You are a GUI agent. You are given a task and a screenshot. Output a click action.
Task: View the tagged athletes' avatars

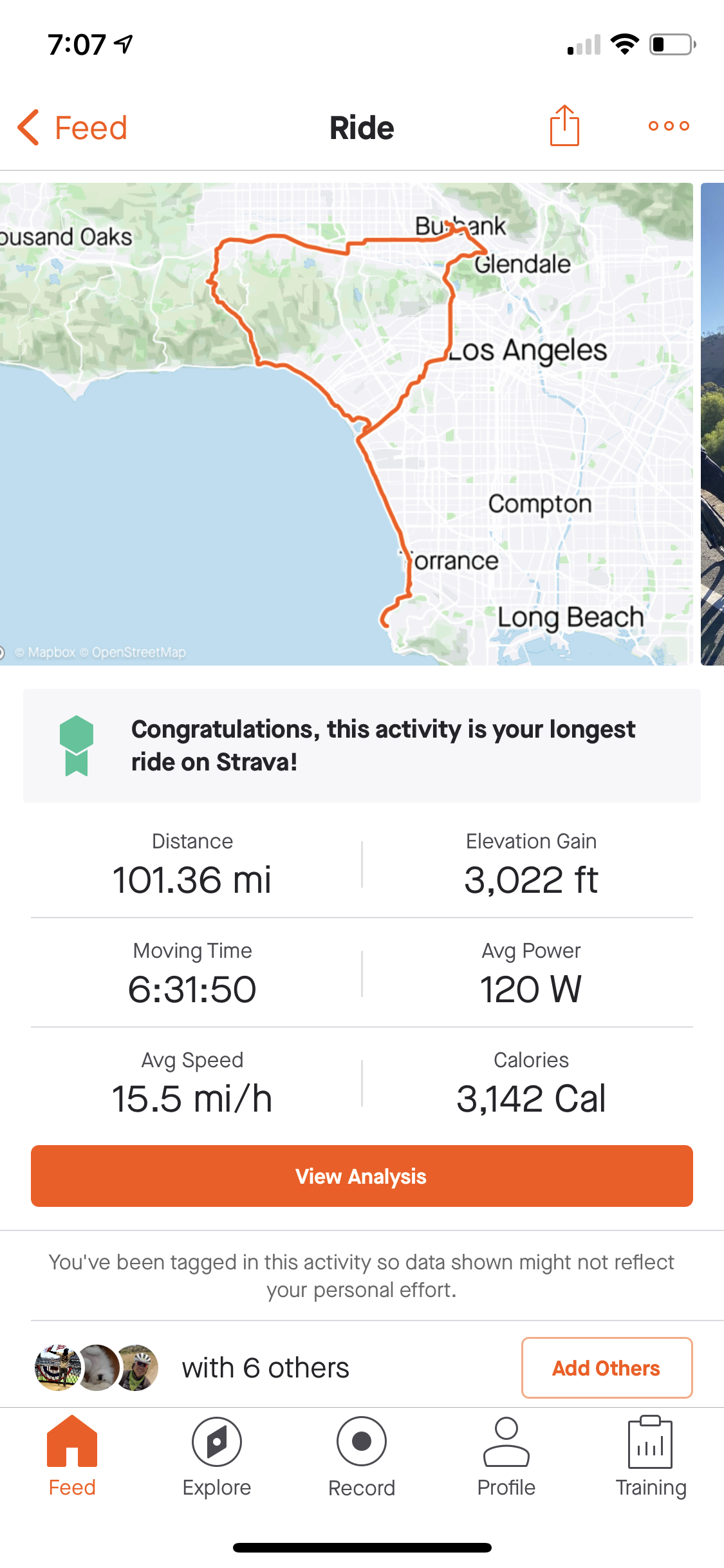[x=97, y=1368]
